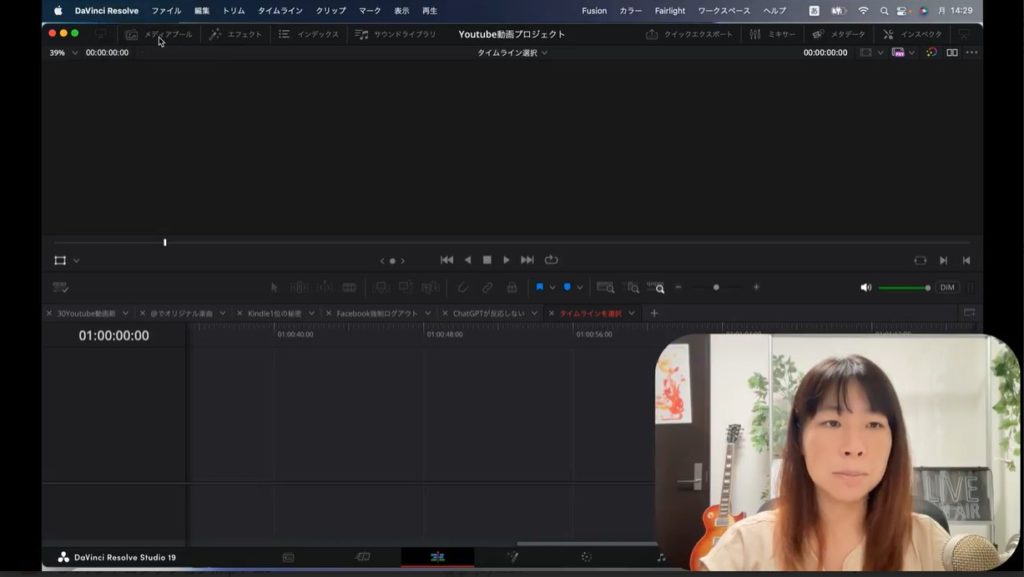The width and height of the screenshot is (1024, 577).
Task: Click the クイックエクスポート button
Action: point(690,34)
